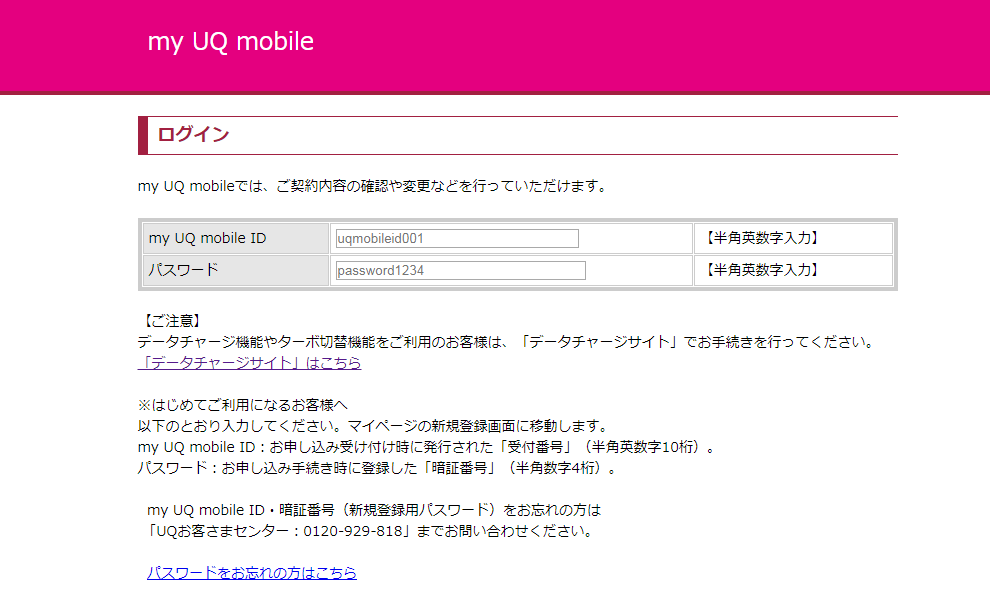Viewport: 990px width, 596px height.
Task: Select the パスワード row label
Action: tap(184, 270)
